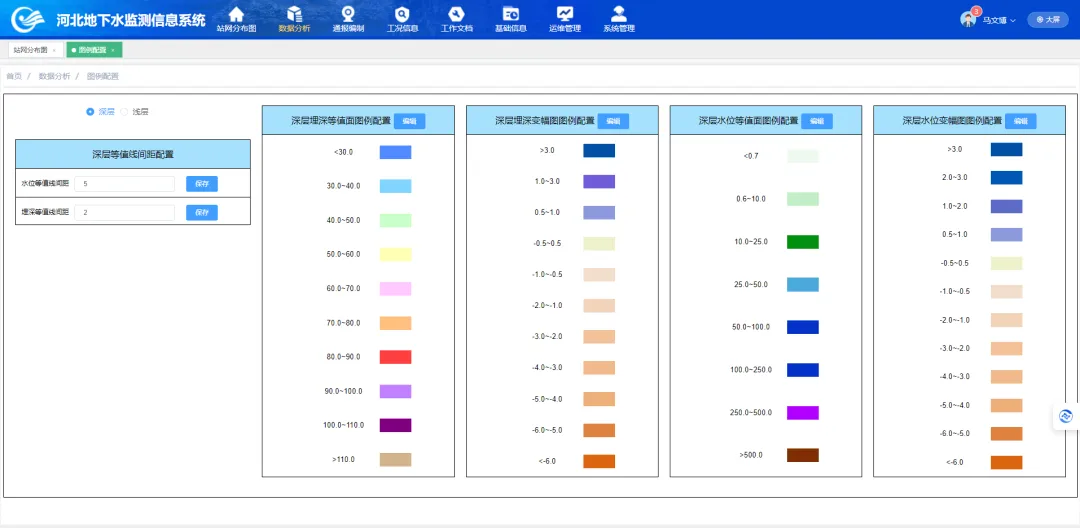Viewport: 1080px width, 528px height.
Task: Click the 埋深等值线间距 input field
Action: [125, 213]
